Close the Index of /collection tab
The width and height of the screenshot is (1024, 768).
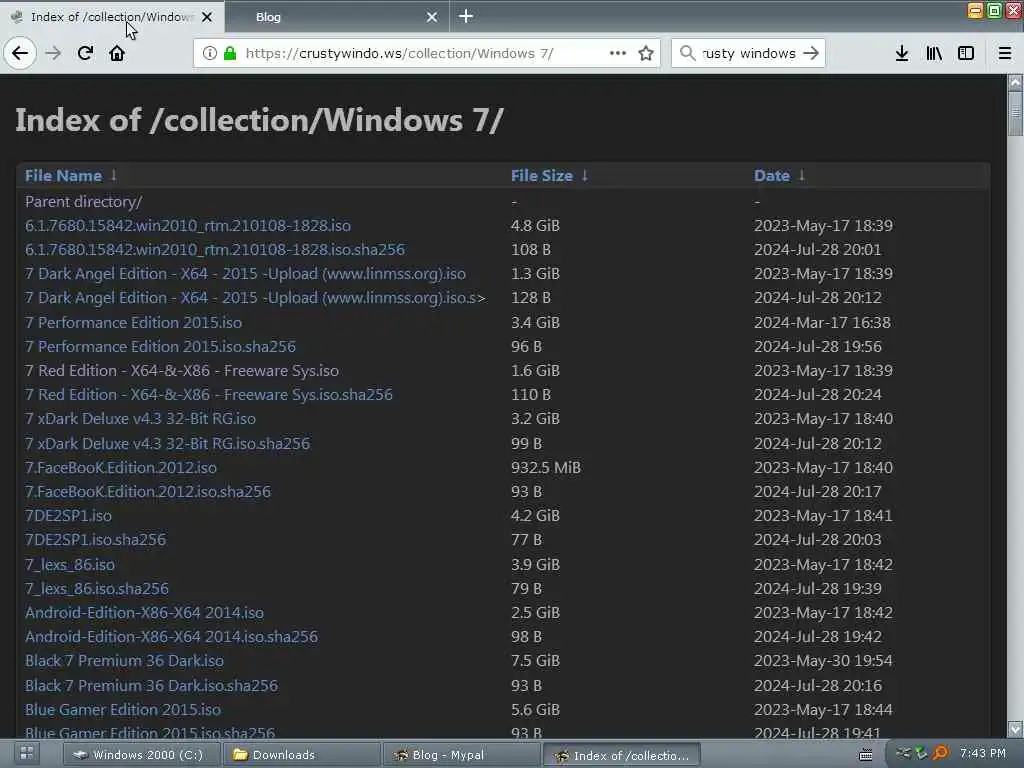tap(207, 17)
